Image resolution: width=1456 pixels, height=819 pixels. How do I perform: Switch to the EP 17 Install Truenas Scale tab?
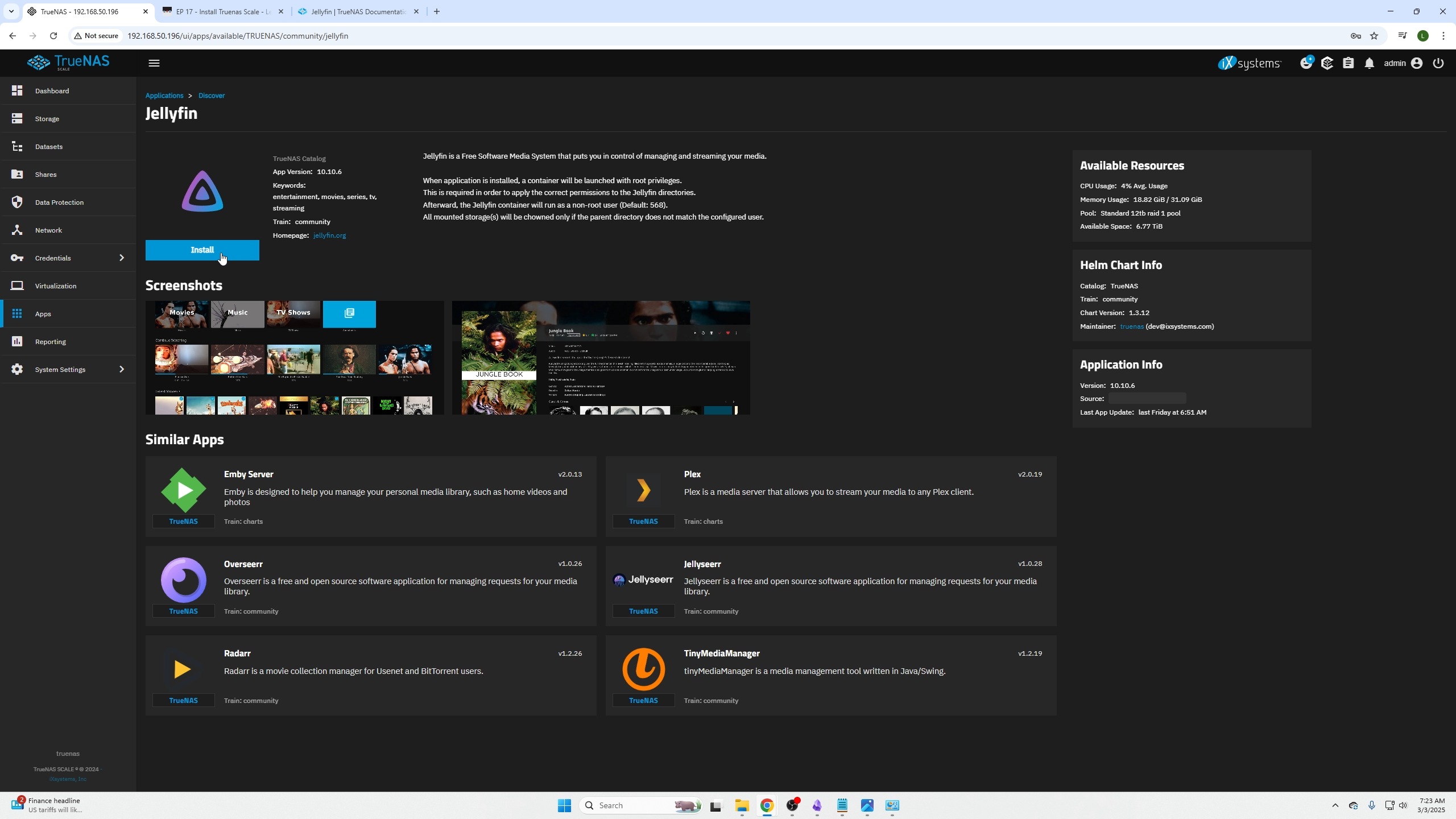tap(223, 11)
